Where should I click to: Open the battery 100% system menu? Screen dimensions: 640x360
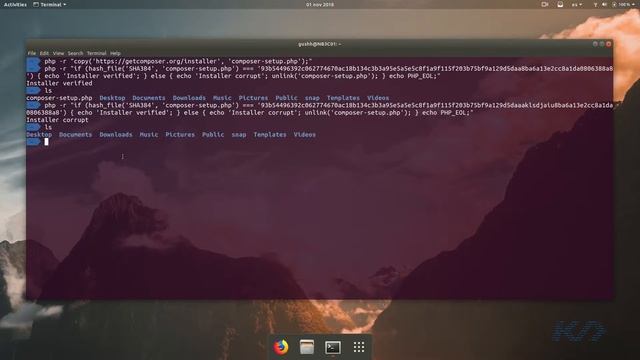(x=624, y=4)
